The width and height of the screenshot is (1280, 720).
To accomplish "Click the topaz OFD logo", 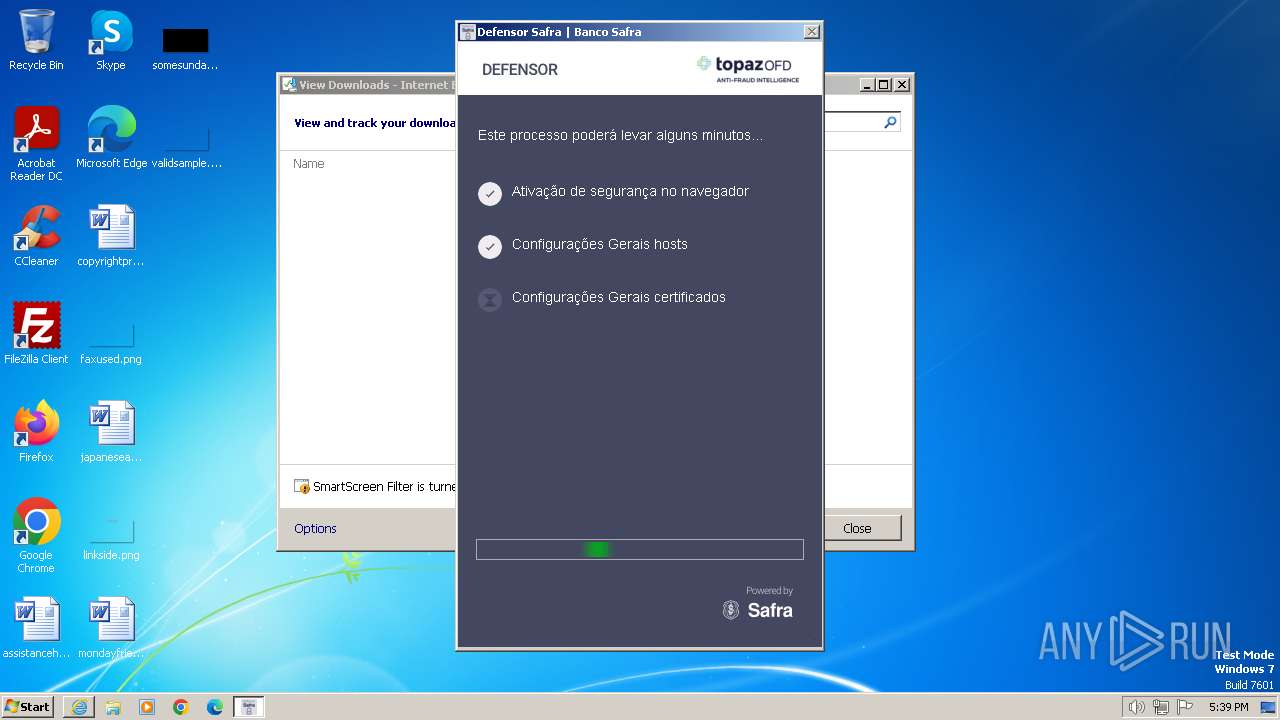I will (748, 69).
